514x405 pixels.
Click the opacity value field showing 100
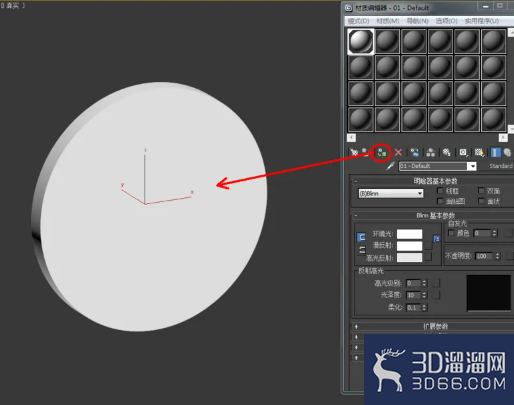click(x=485, y=256)
